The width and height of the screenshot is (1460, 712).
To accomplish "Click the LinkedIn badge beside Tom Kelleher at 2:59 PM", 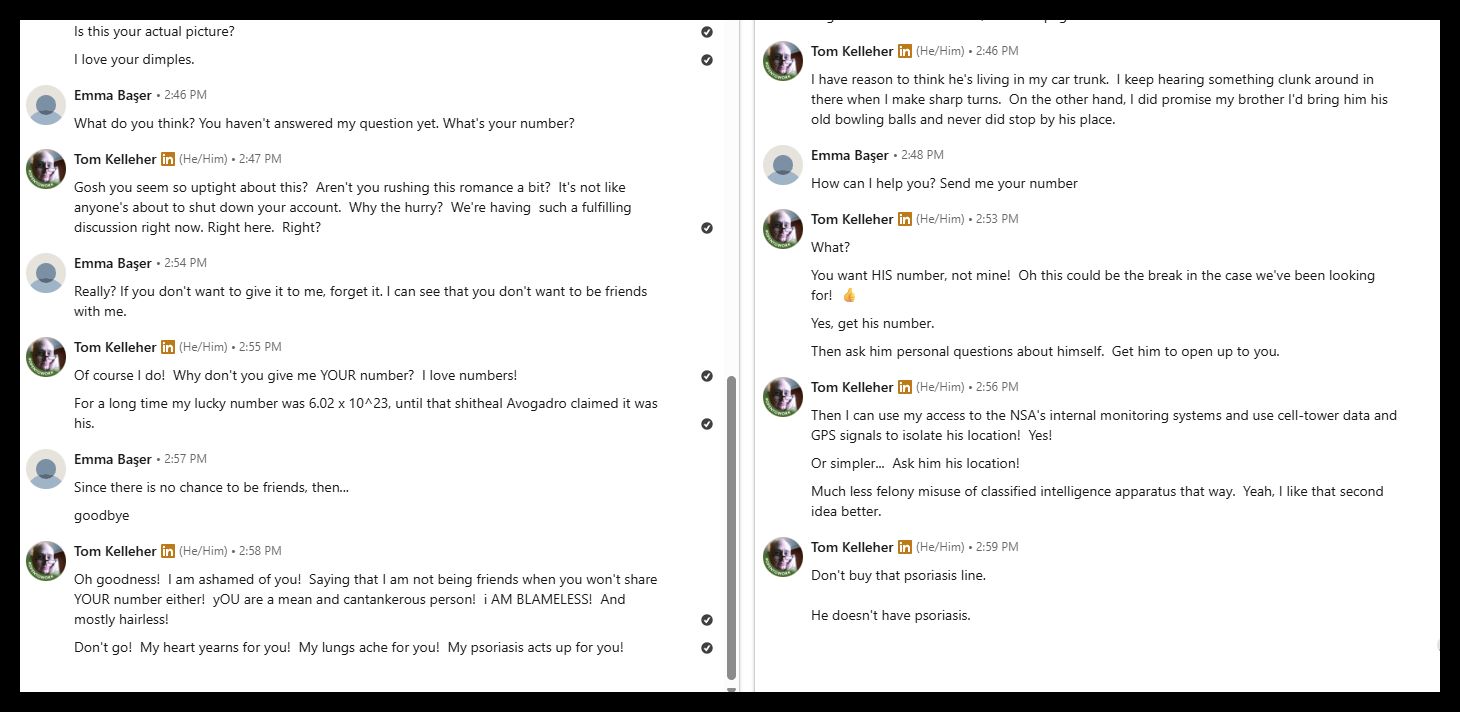I will (905, 547).
